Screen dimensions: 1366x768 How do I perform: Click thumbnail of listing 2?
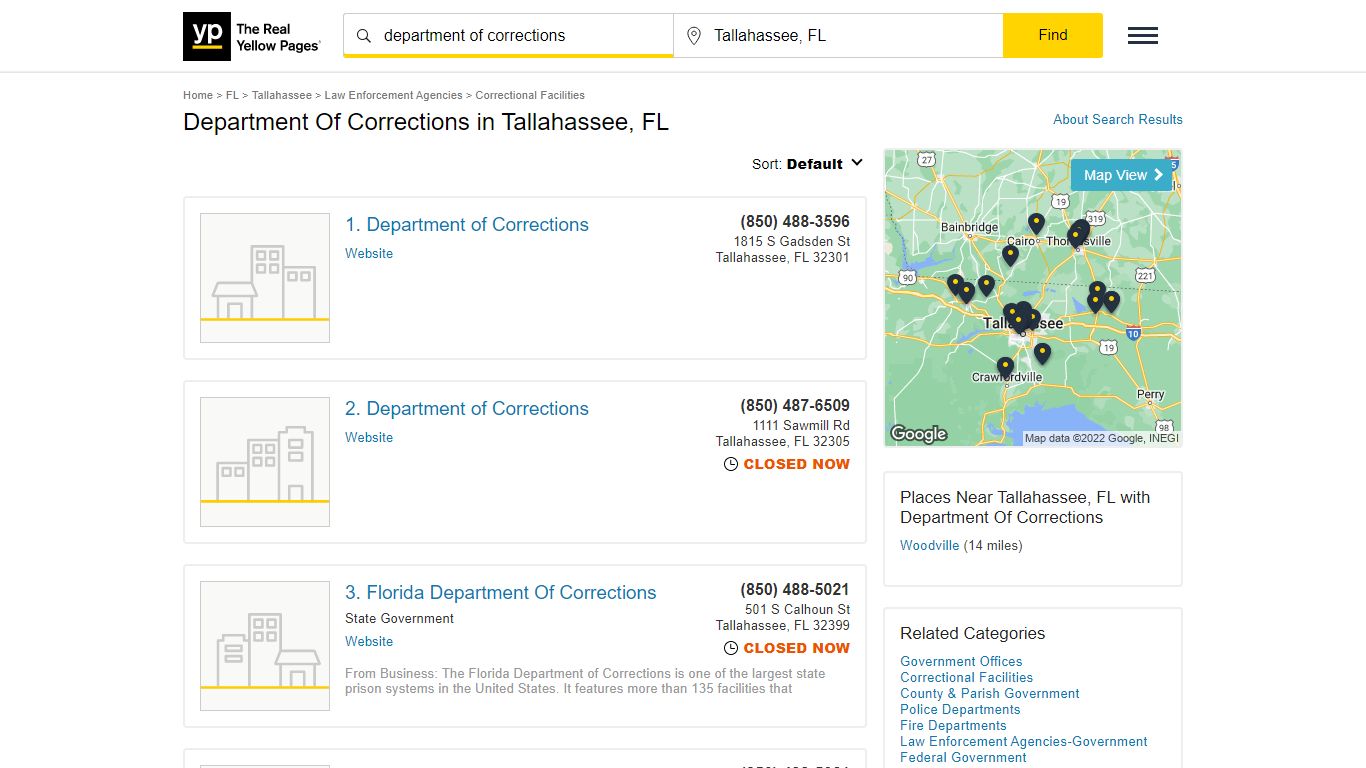265,462
